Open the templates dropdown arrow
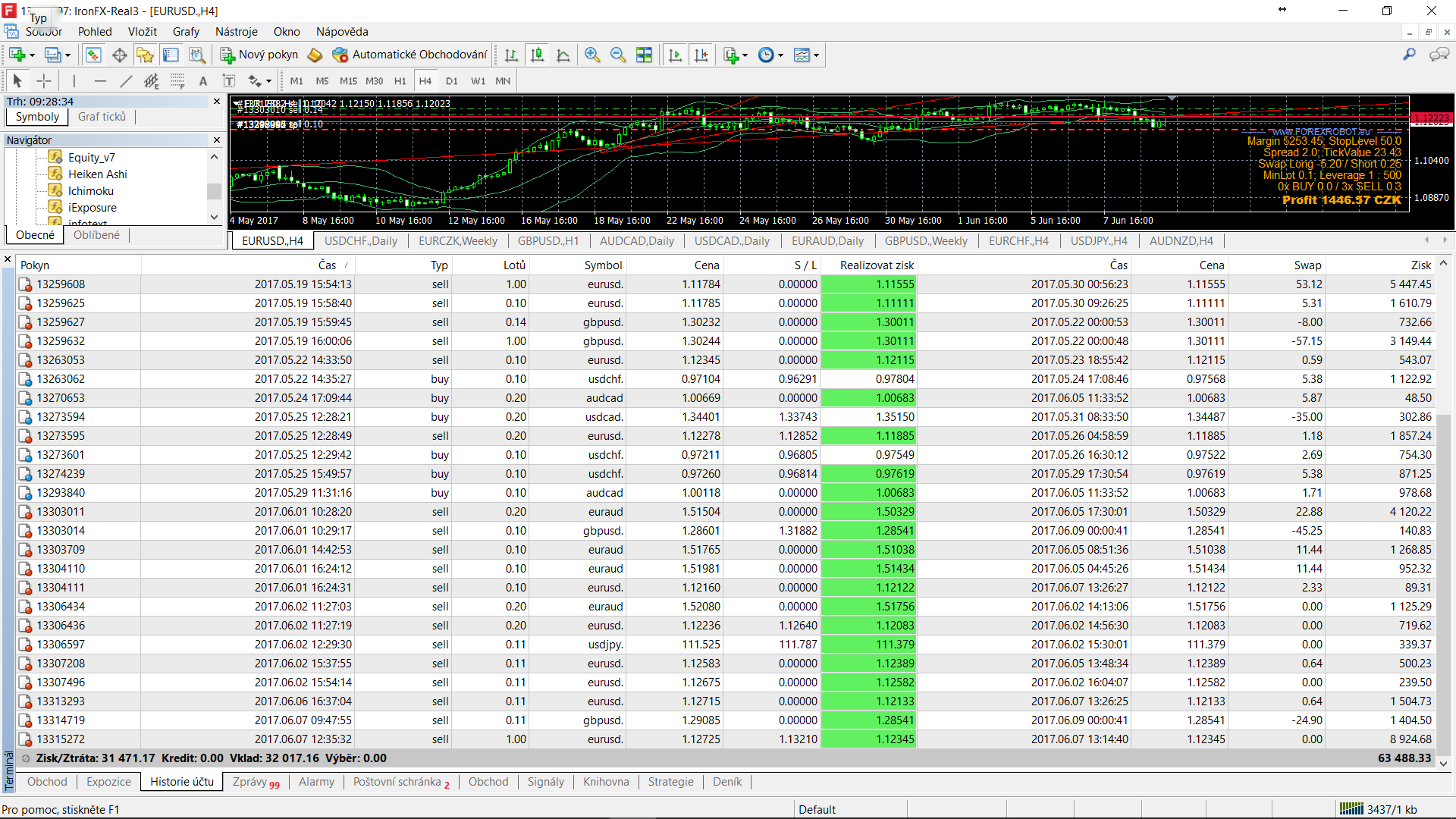The image size is (1456, 819). click(x=816, y=55)
